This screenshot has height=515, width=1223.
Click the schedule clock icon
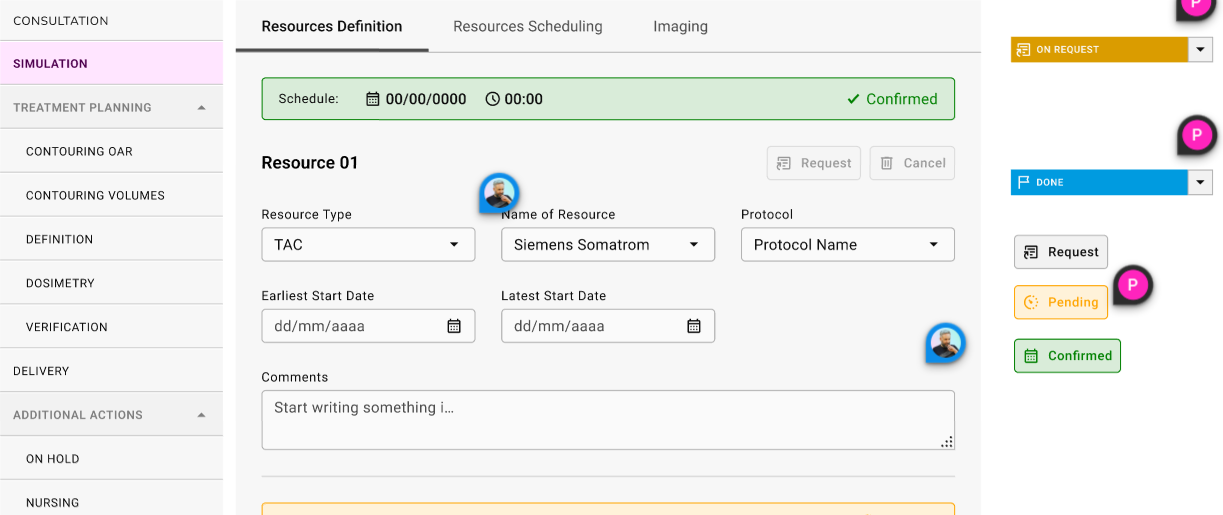492,99
